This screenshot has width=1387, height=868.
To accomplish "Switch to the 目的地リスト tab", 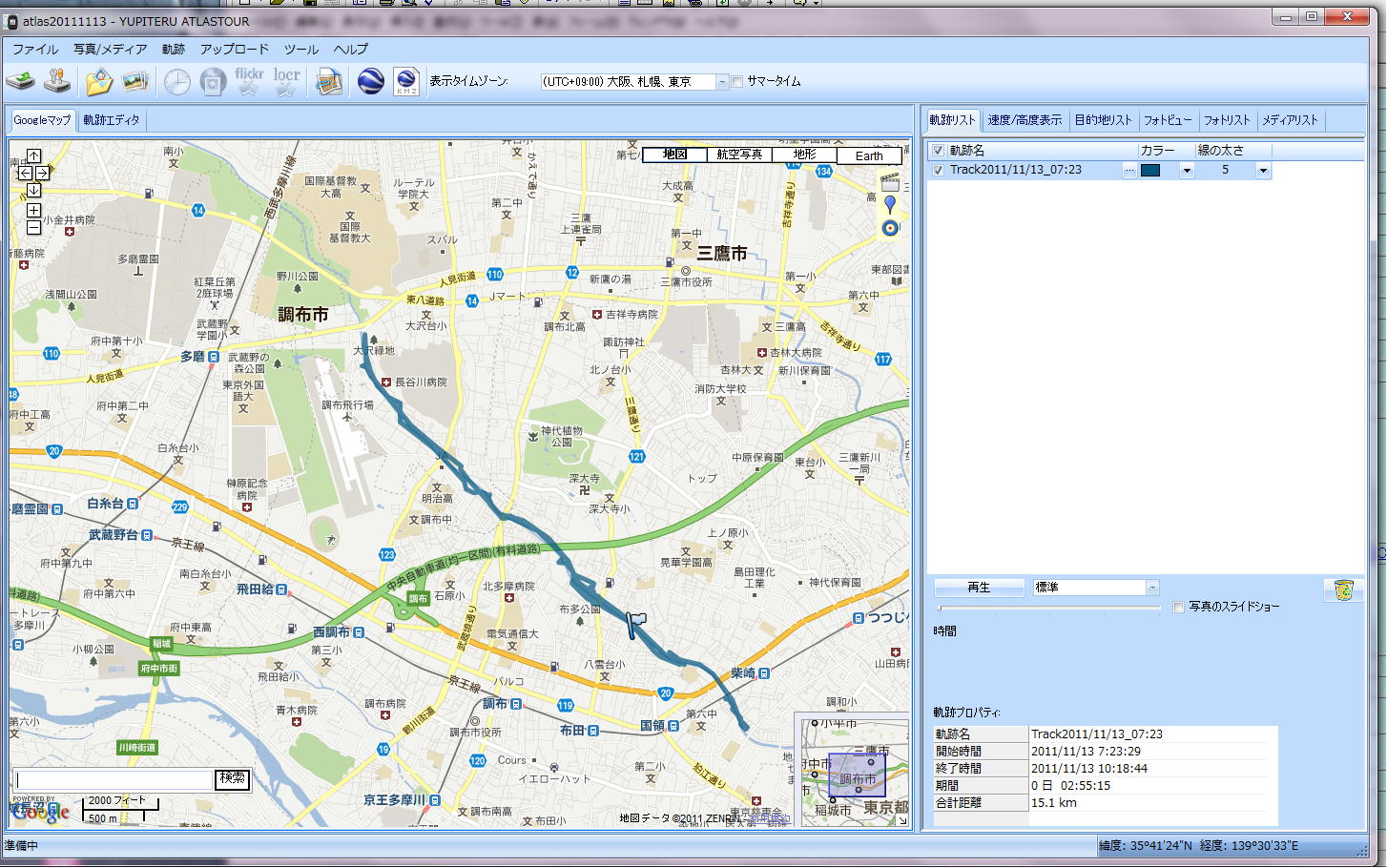I will click(x=1103, y=120).
